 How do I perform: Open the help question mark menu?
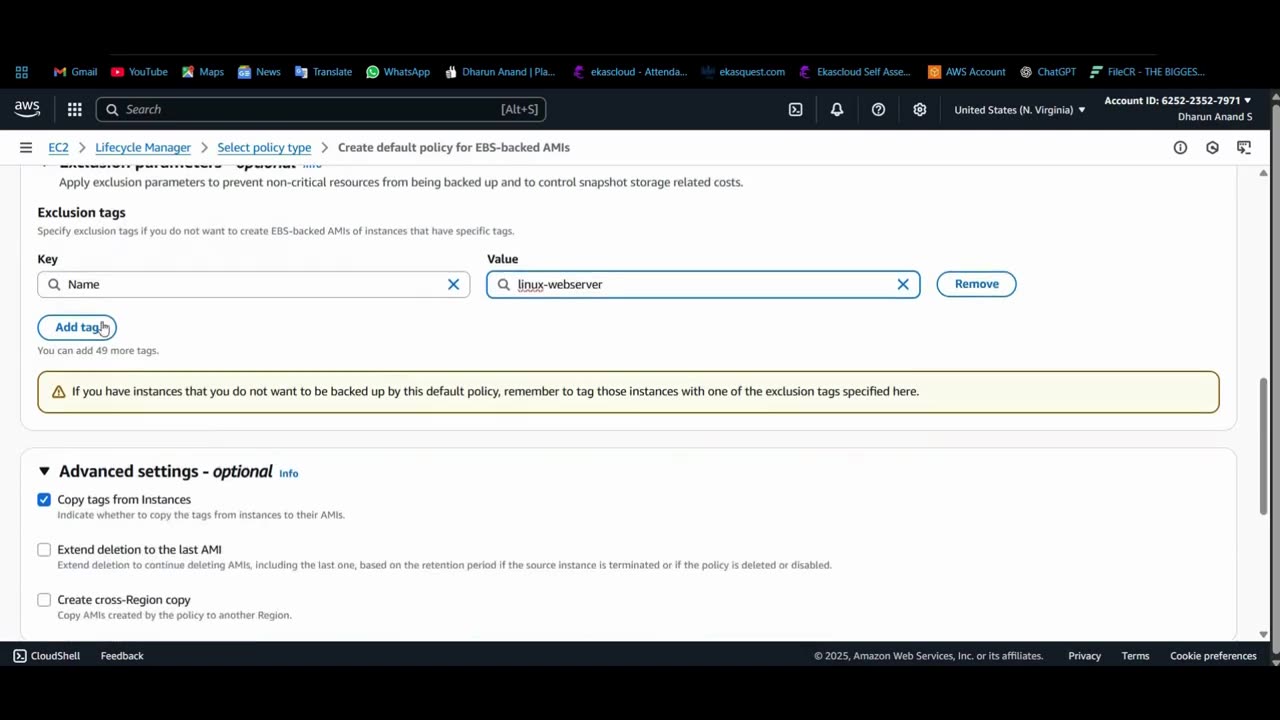(878, 110)
